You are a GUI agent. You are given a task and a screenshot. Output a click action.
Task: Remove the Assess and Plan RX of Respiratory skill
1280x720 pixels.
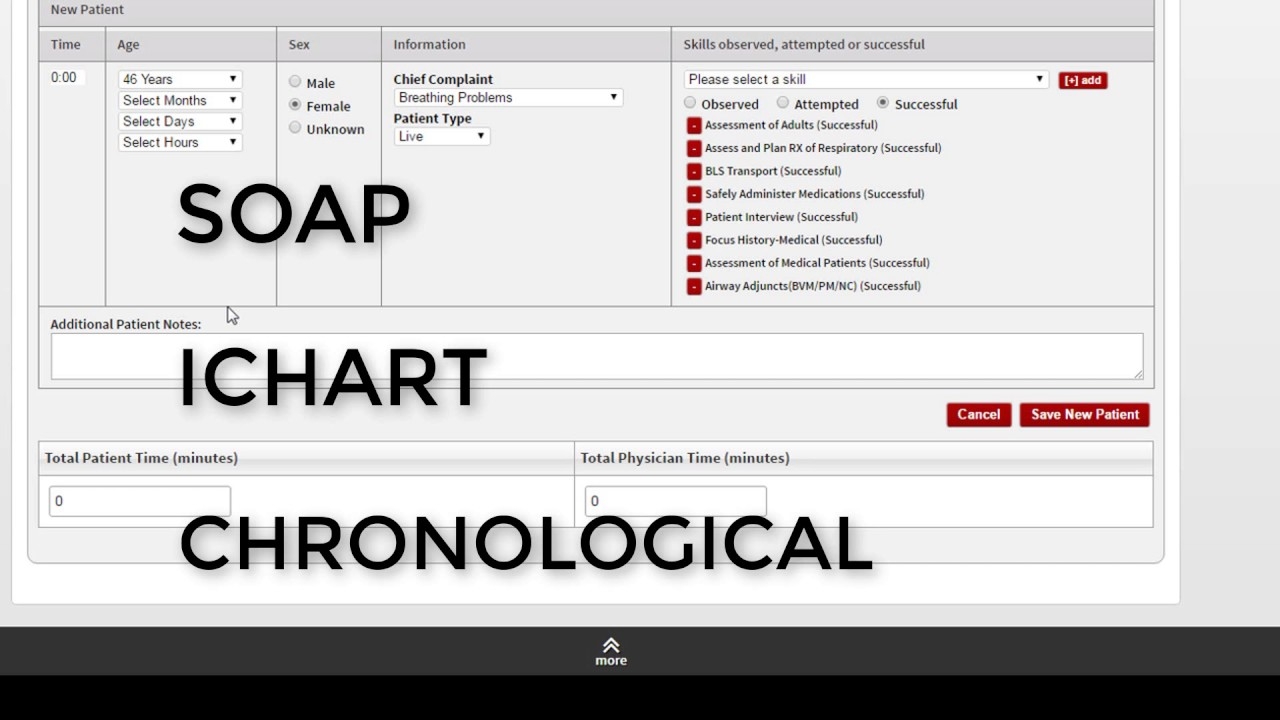pos(694,148)
